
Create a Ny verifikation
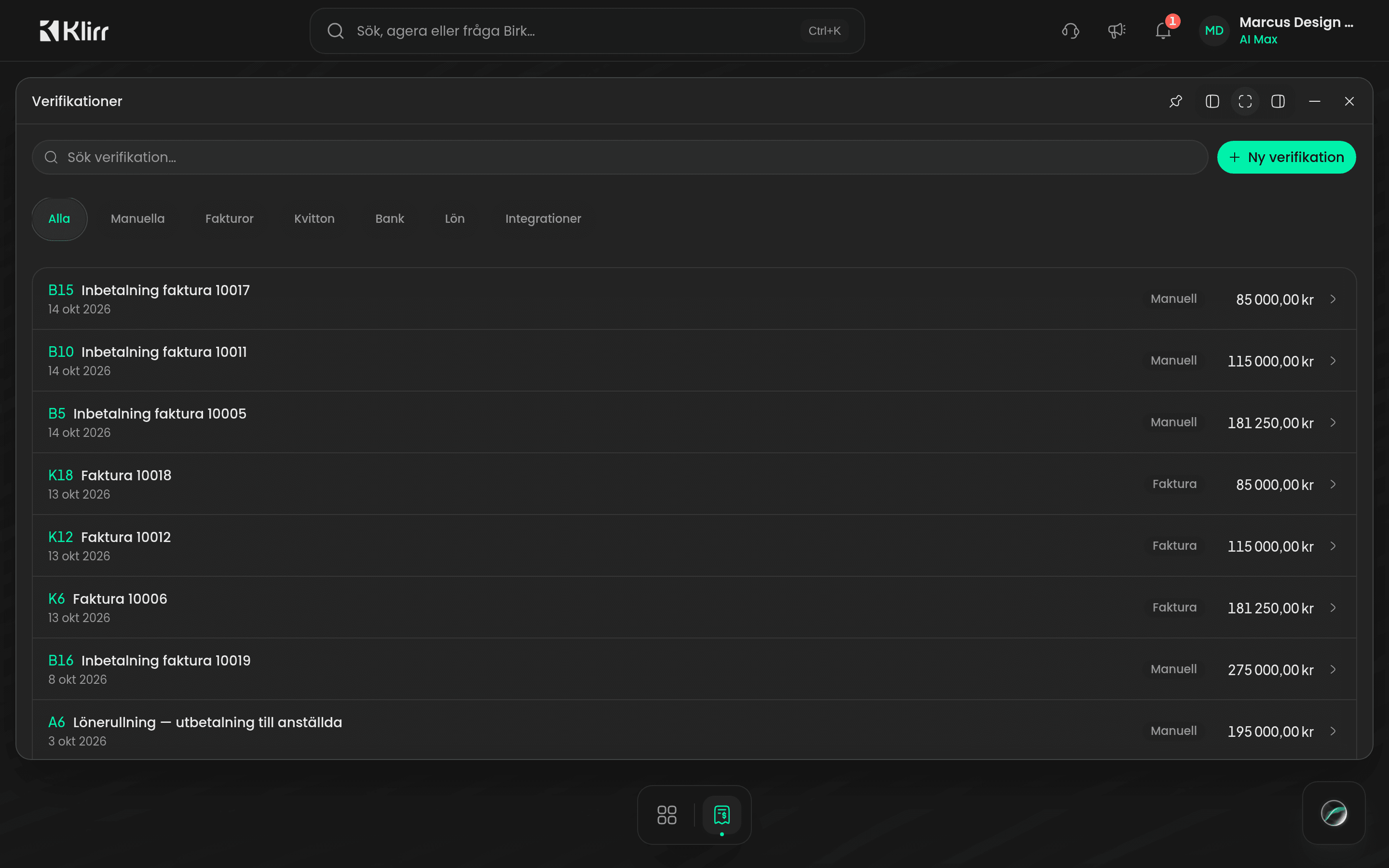click(1286, 157)
